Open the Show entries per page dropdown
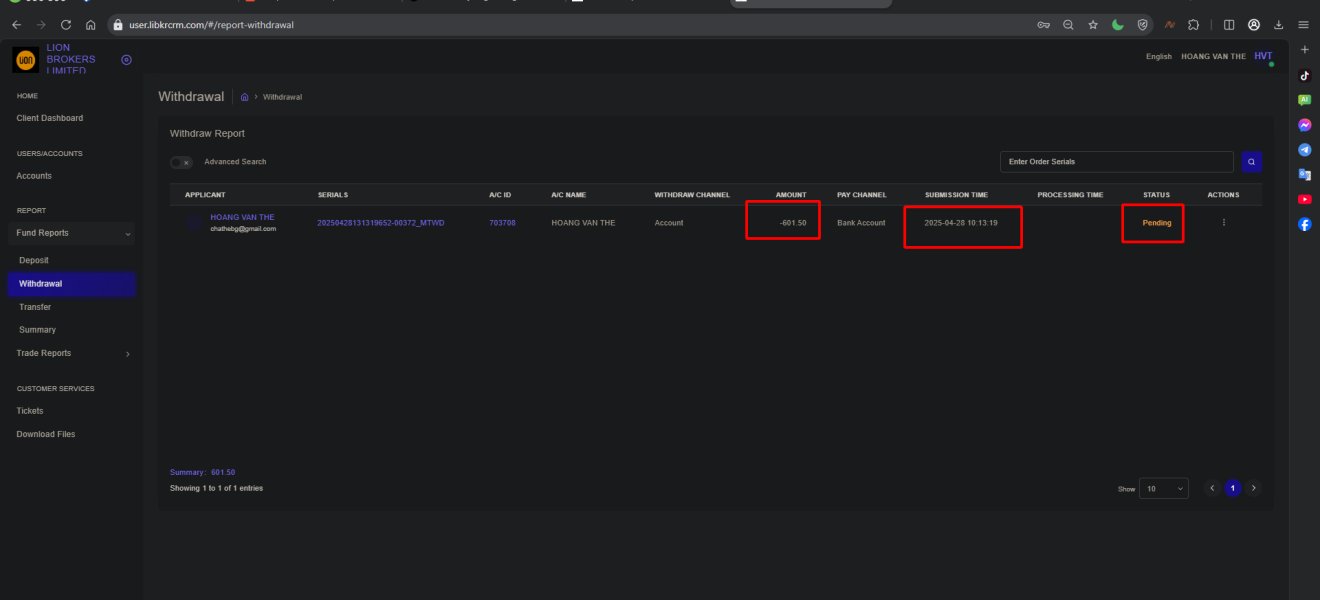1320x600 pixels. tap(1165, 489)
